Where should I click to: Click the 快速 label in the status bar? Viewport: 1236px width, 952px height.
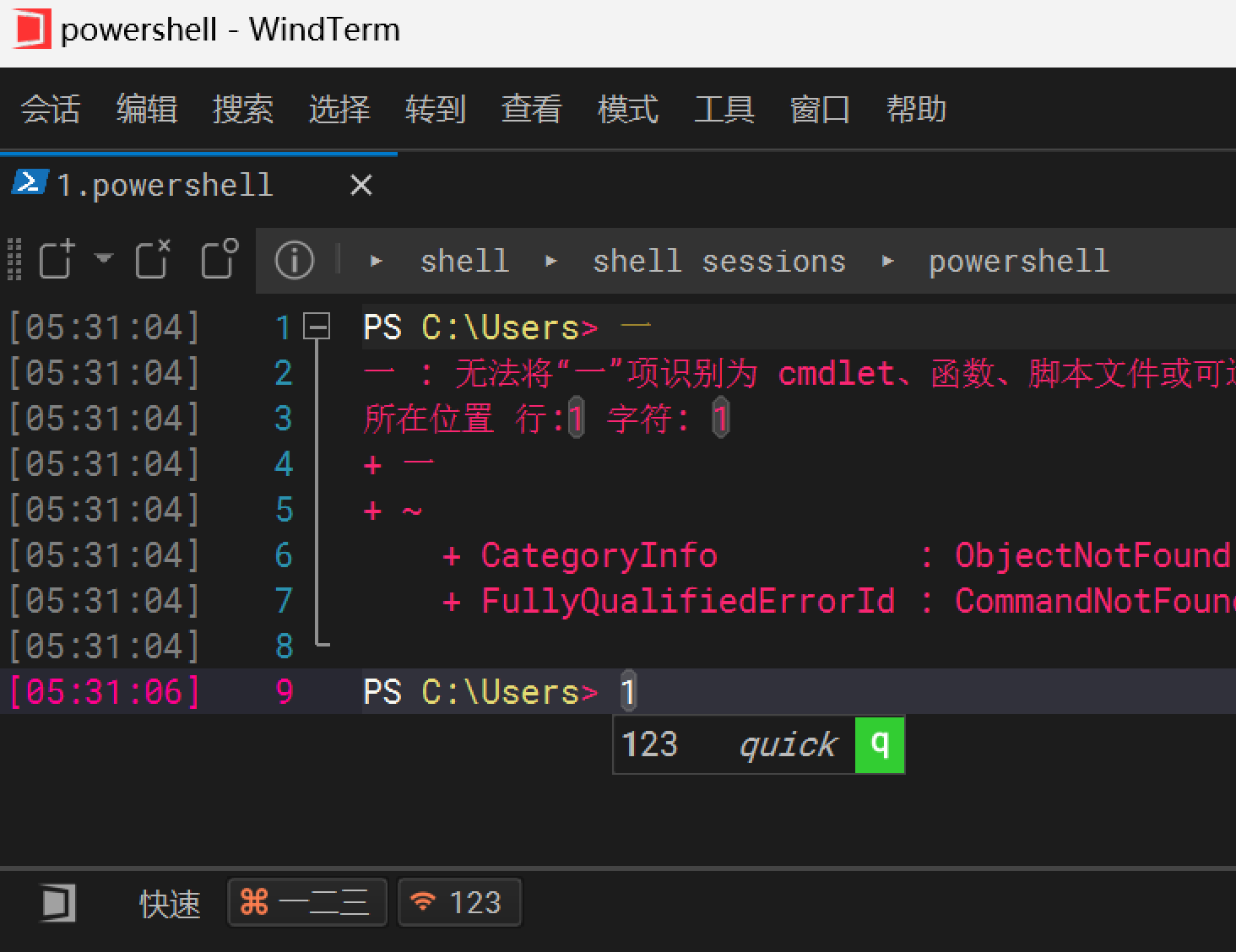(170, 903)
